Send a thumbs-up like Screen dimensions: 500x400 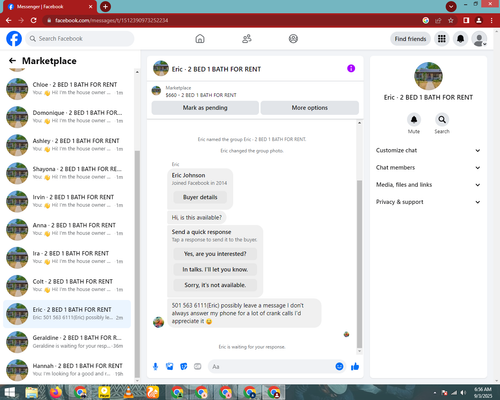355,367
